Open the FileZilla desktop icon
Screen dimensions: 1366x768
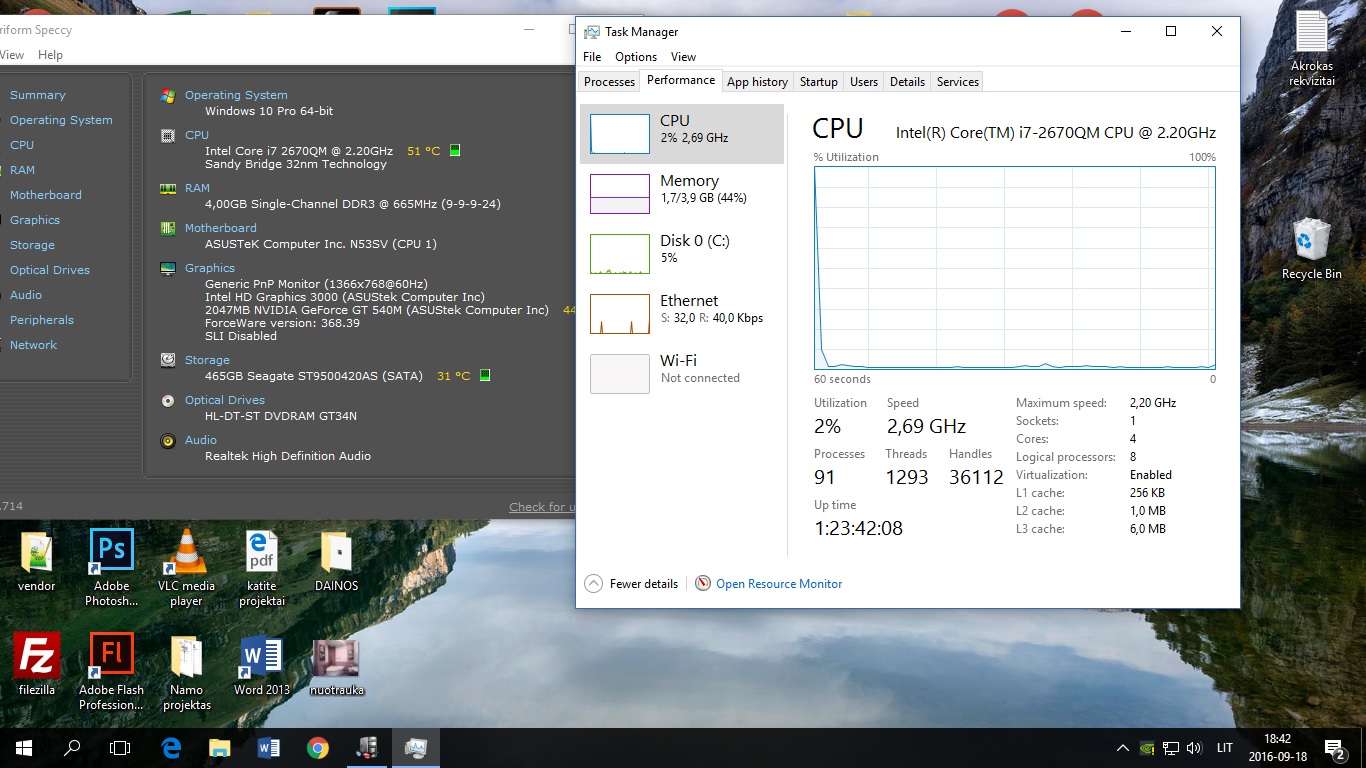point(37,656)
